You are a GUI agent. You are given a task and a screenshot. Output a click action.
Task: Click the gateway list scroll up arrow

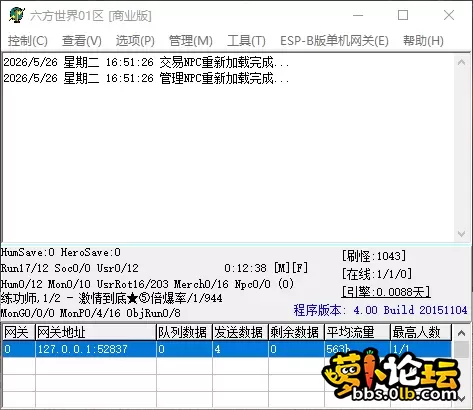pos(461,333)
